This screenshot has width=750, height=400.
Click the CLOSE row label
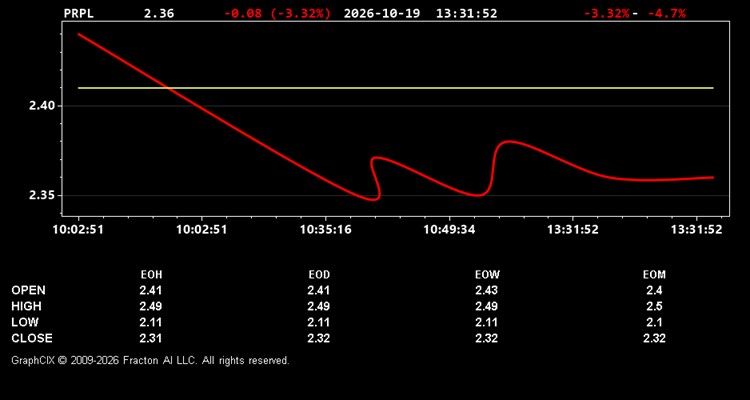pos(32,338)
